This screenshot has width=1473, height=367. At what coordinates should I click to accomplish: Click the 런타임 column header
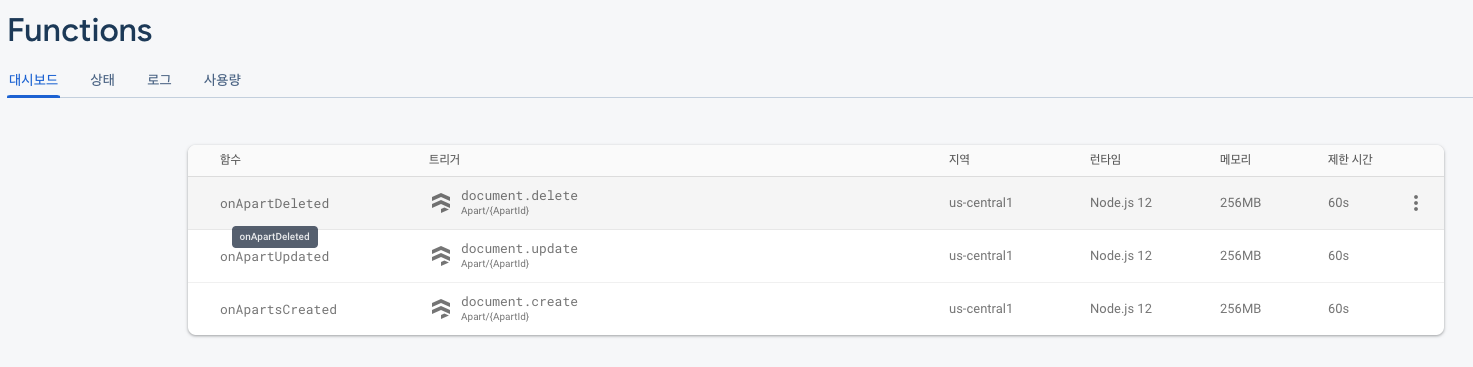coord(1105,160)
